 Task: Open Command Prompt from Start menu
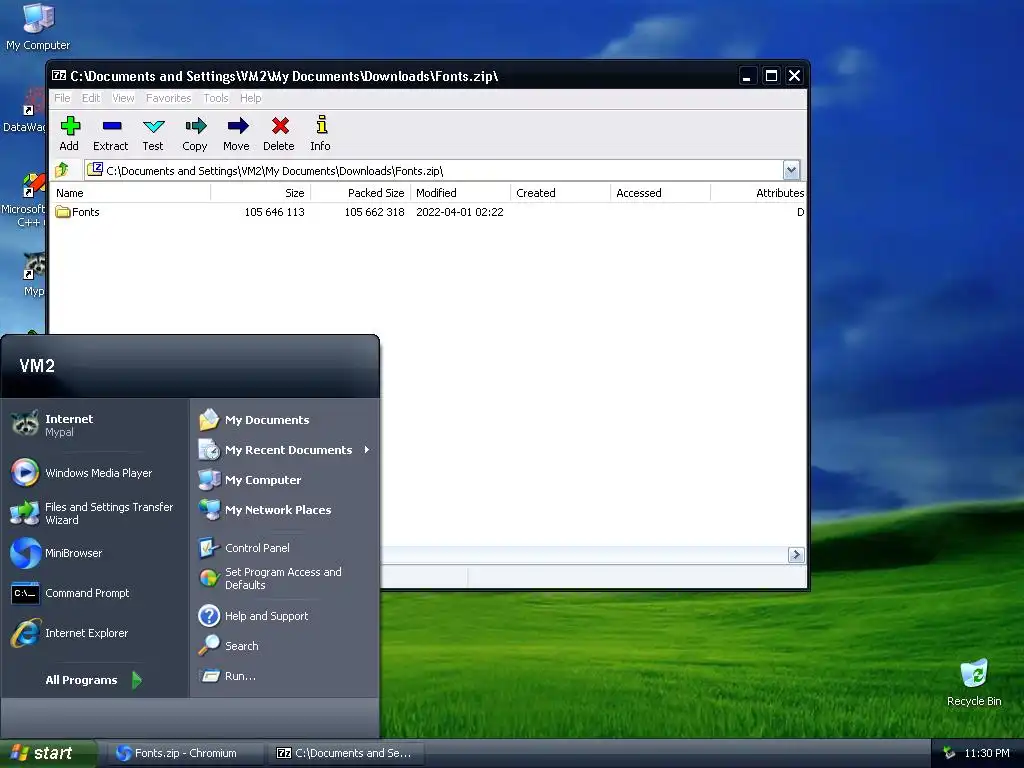coord(95,593)
